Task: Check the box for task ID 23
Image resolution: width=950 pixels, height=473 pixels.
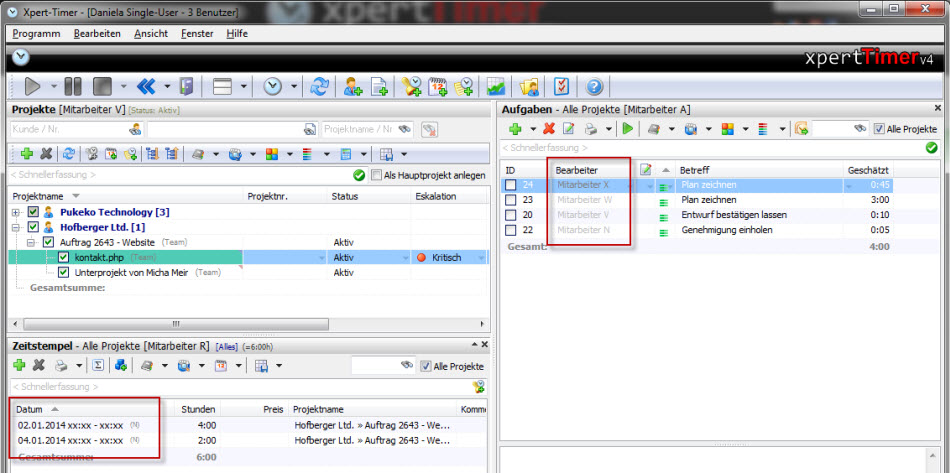Action: tap(511, 200)
